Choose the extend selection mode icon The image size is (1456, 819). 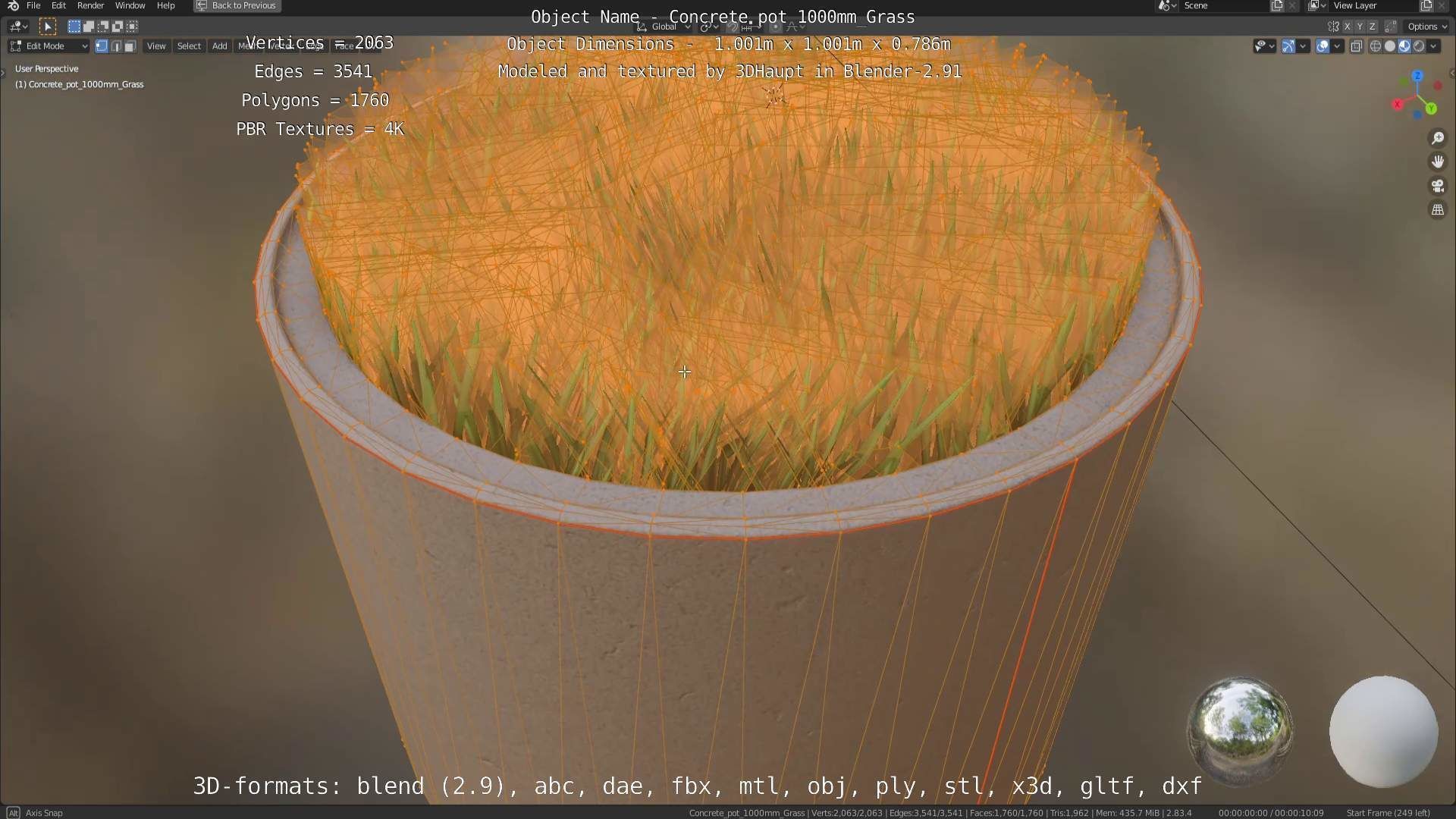(x=88, y=27)
